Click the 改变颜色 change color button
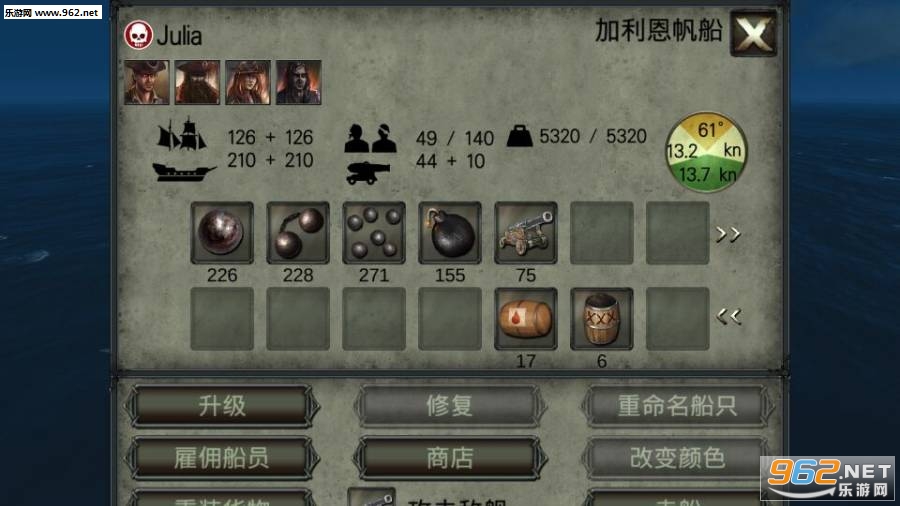Screen dimensions: 900x506 pyautogui.click(x=677, y=458)
